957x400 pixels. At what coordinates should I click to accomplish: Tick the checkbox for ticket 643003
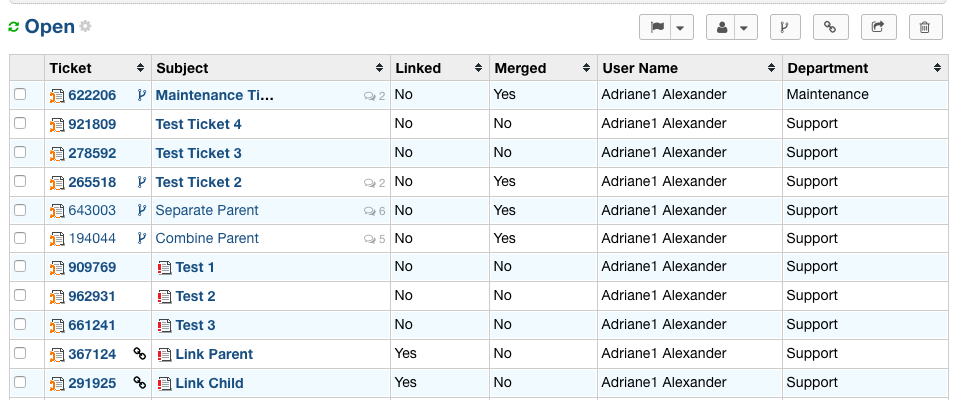pos(20,210)
